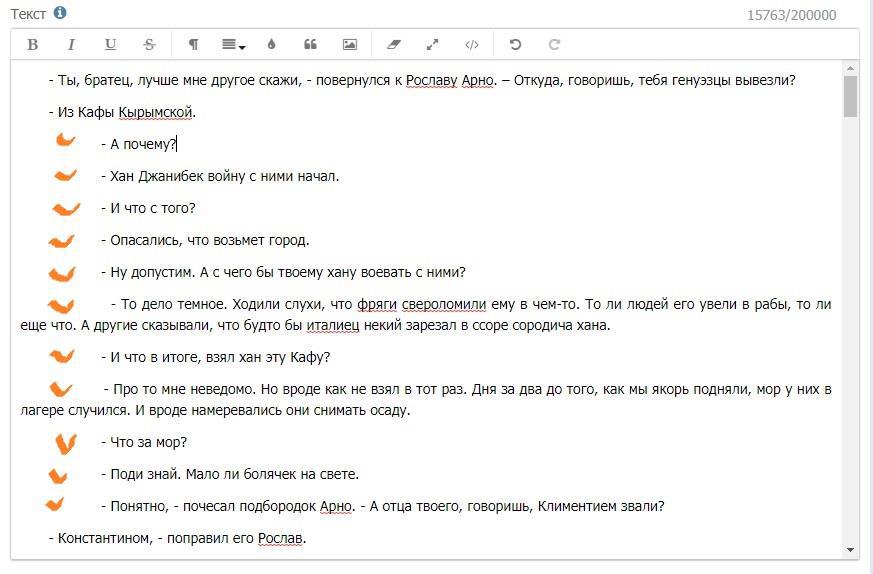The width and height of the screenshot is (873, 574).
Task: Switch to HTML code view
Action: 471,44
